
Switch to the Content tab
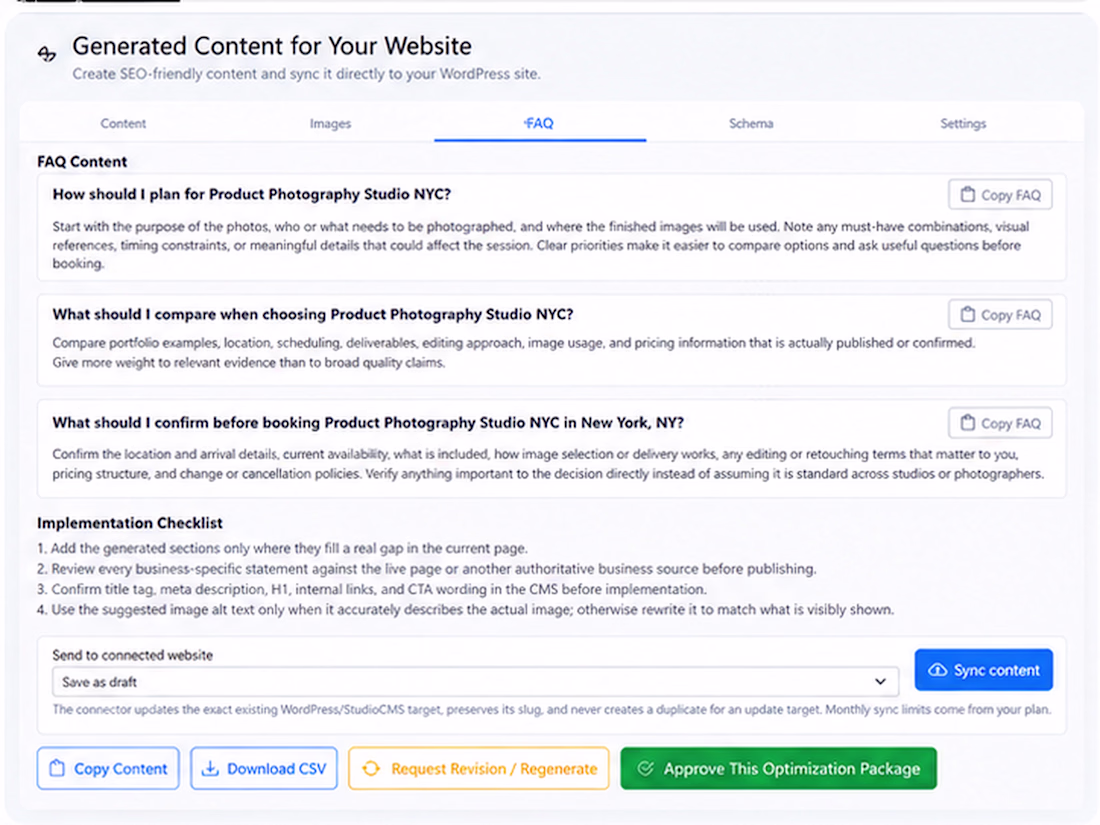pos(123,123)
